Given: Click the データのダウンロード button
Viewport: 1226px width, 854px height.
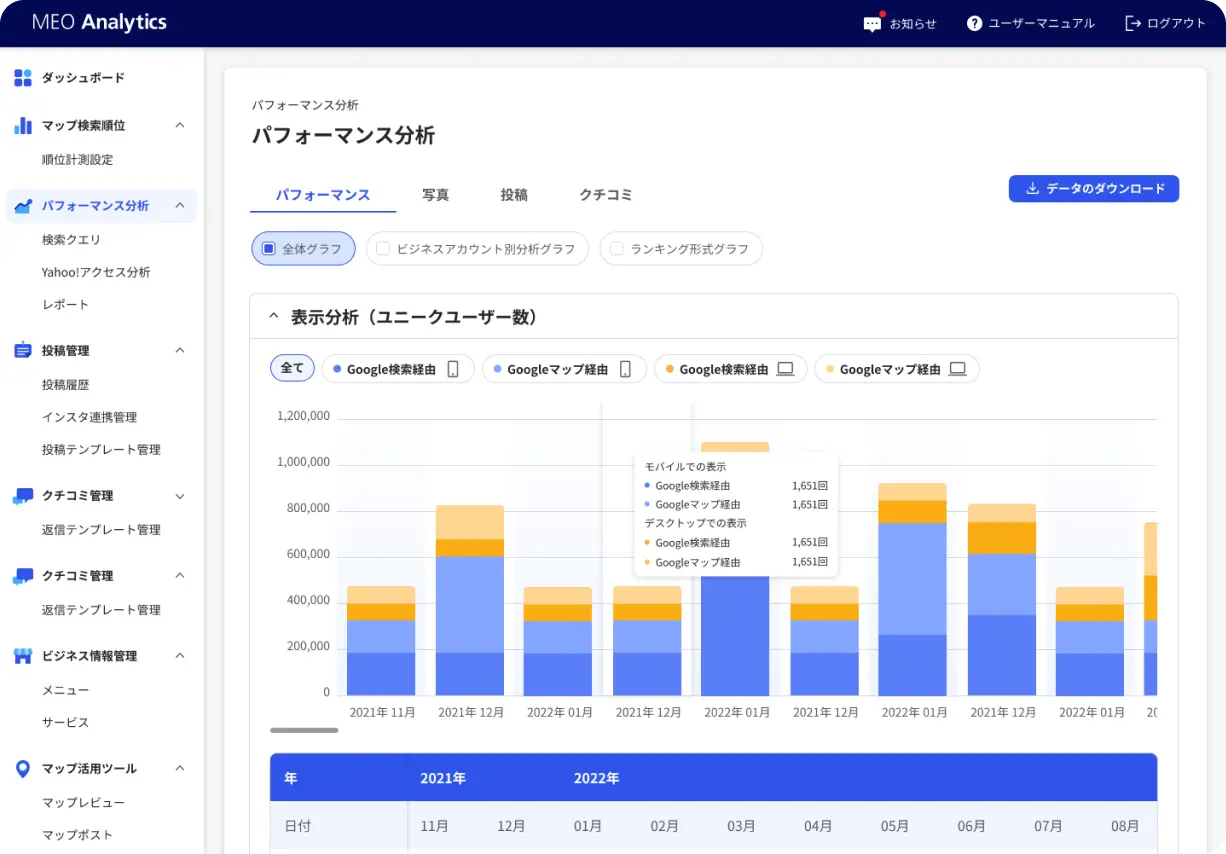Looking at the screenshot, I should [x=1093, y=189].
